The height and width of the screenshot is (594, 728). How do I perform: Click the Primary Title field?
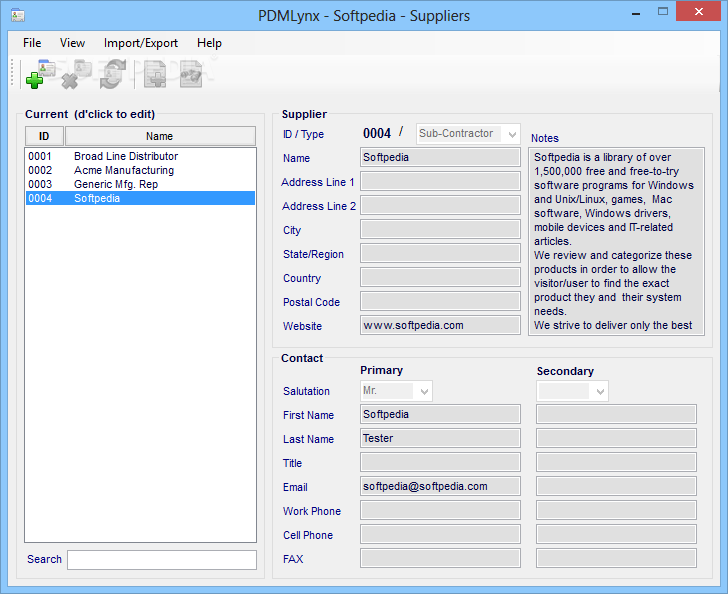click(440, 462)
